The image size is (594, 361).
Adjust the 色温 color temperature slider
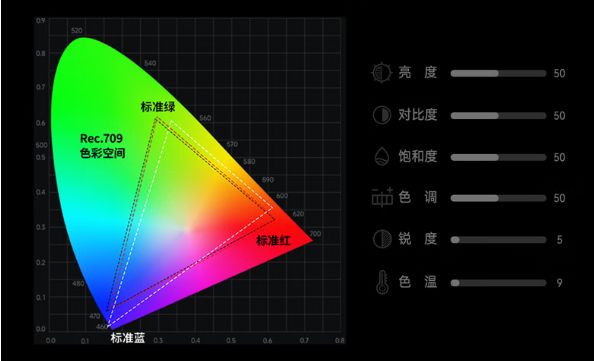498,283
